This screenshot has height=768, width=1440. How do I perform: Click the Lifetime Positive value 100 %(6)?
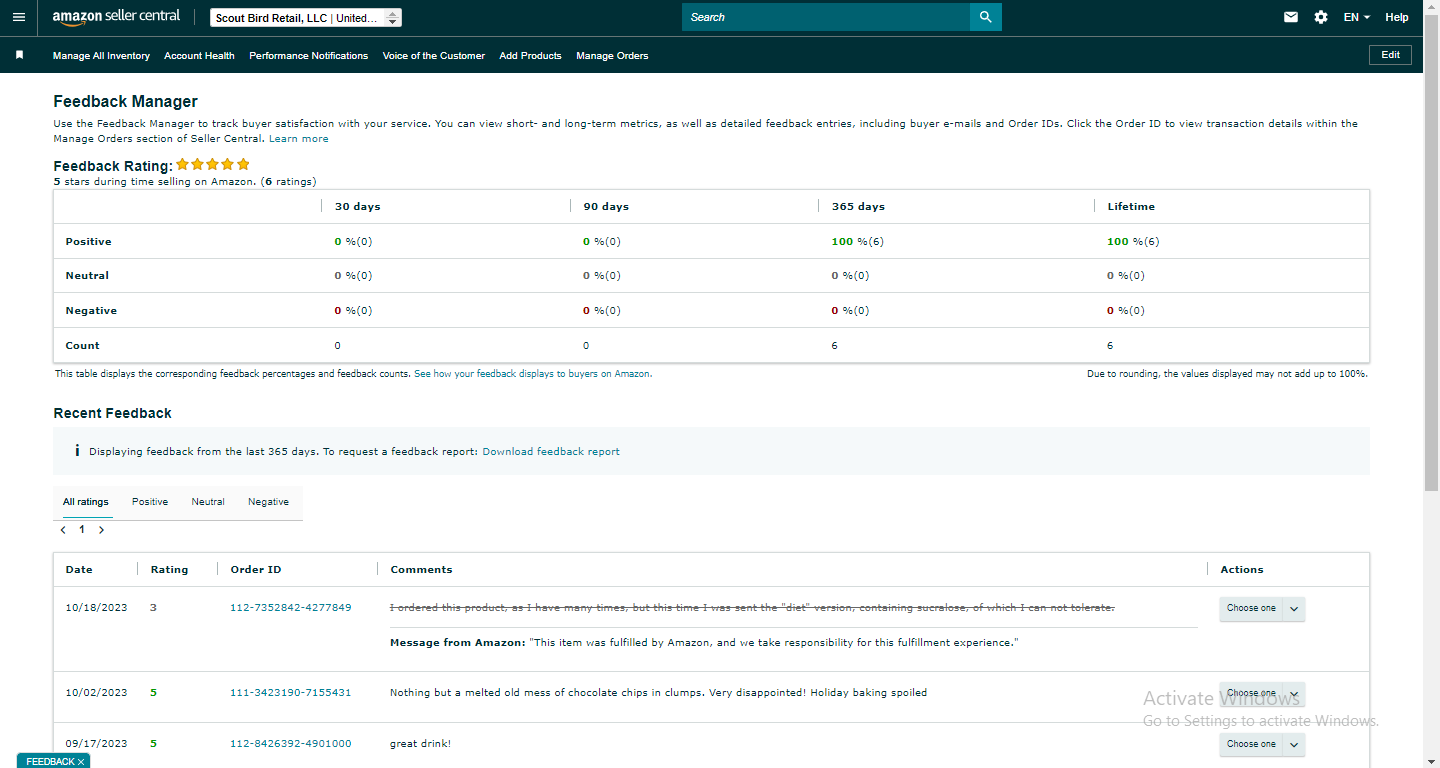pyautogui.click(x=1133, y=242)
